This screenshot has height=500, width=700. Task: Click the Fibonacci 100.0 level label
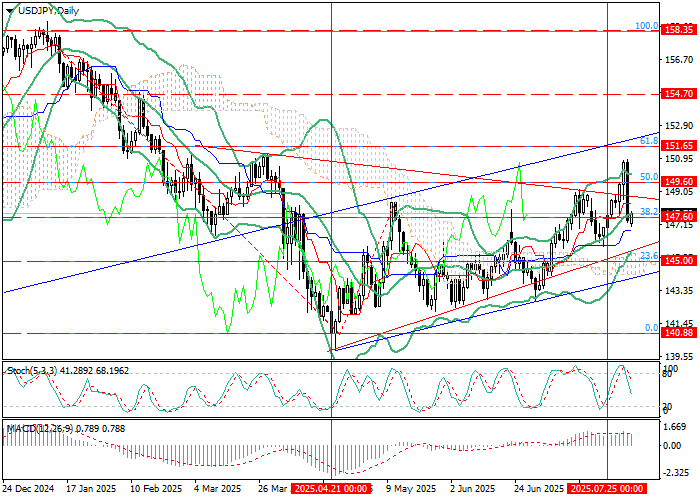click(x=646, y=26)
